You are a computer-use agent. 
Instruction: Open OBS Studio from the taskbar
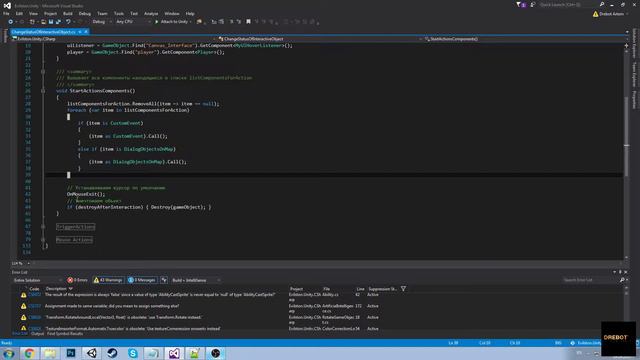tap(216, 353)
